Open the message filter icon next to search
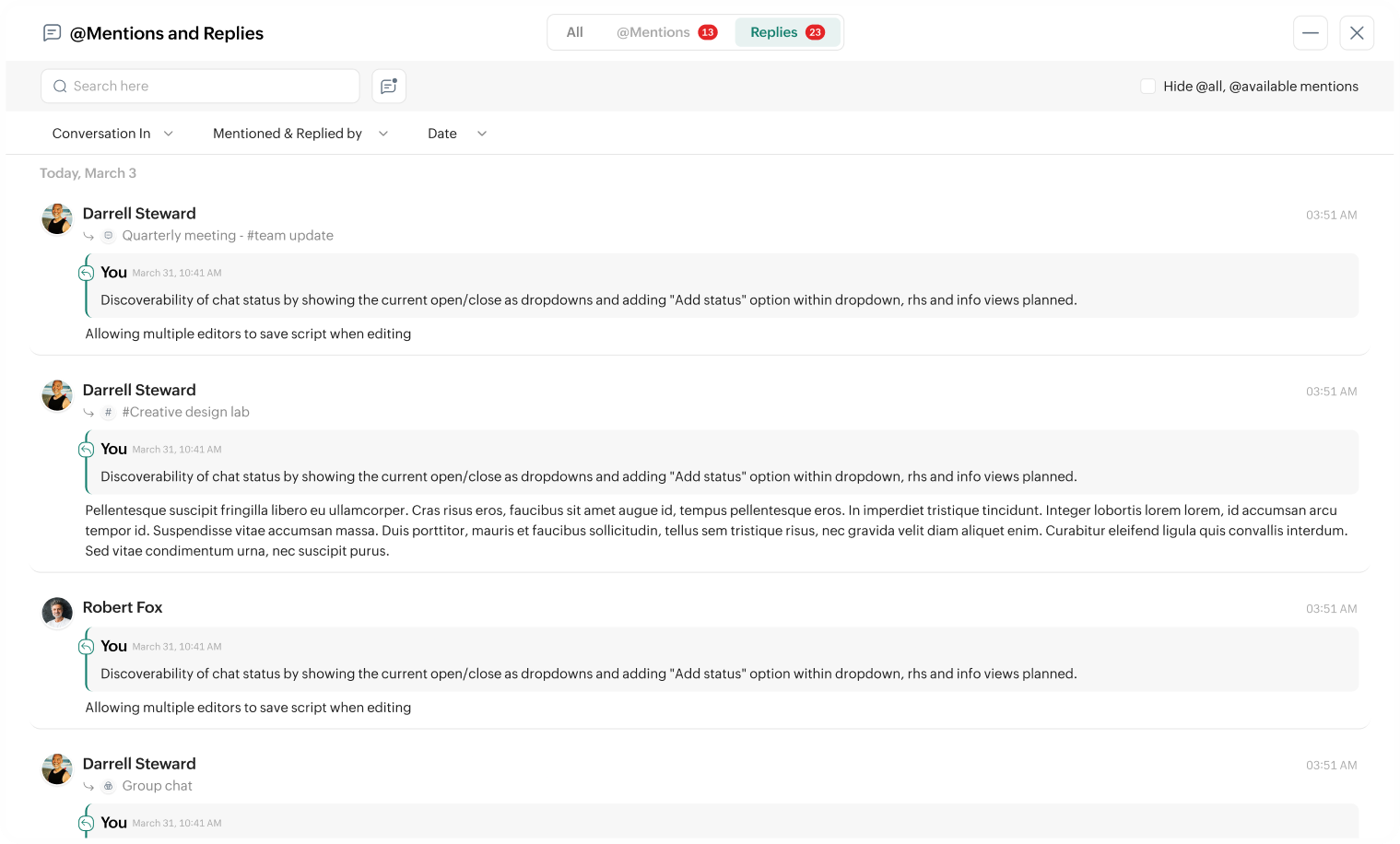The image size is (1400, 844). pos(389,86)
